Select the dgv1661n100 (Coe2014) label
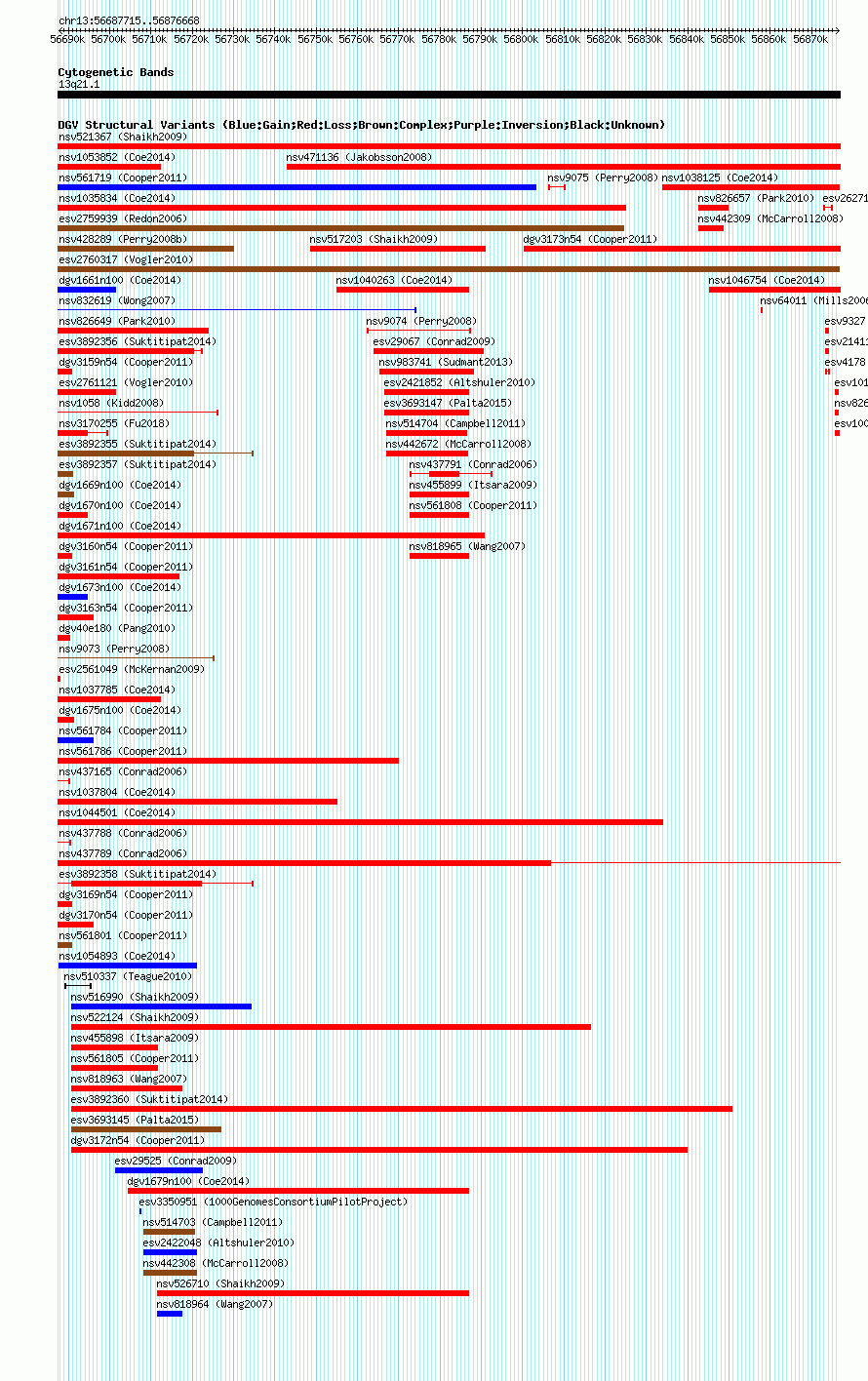The height and width of the screenshot is (1381, 868). point(120,280)
